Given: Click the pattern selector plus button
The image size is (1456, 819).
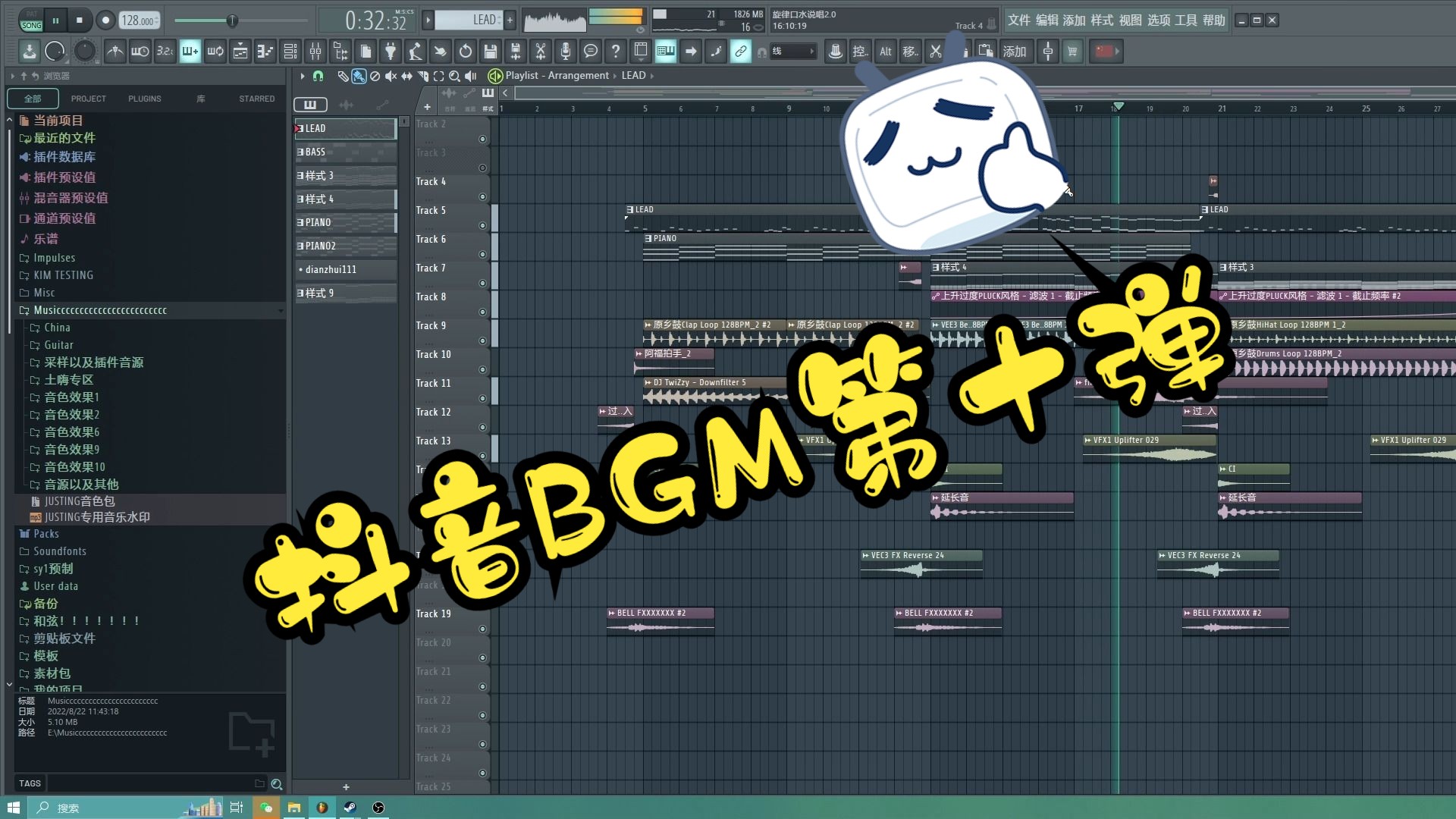Looking at the screenshot, I should [x=510, y=20].
